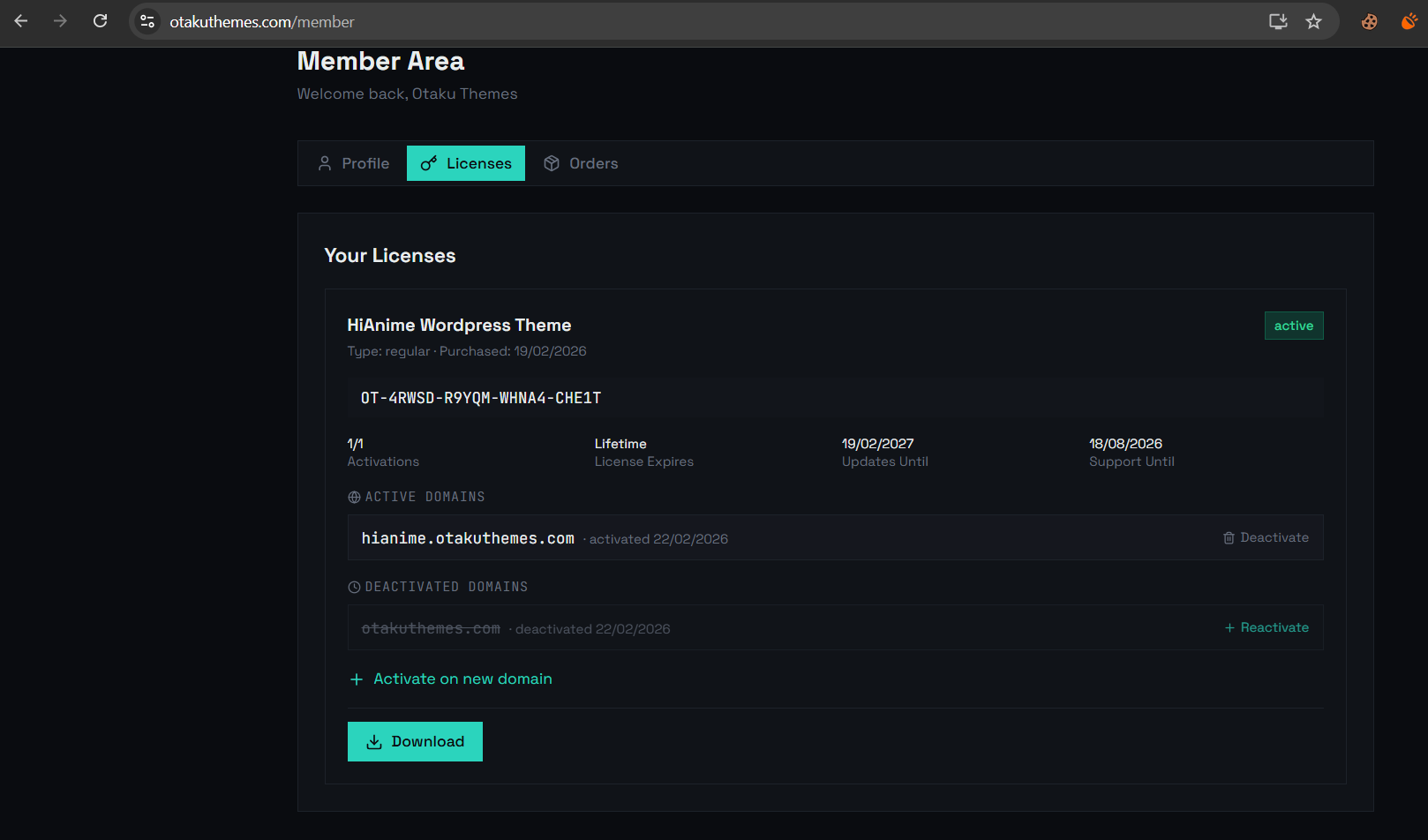Click the browser extensions puzzle-style icon in toolbar
The height and width of the screenshot is (840, 1428).
click(1369, 21)
